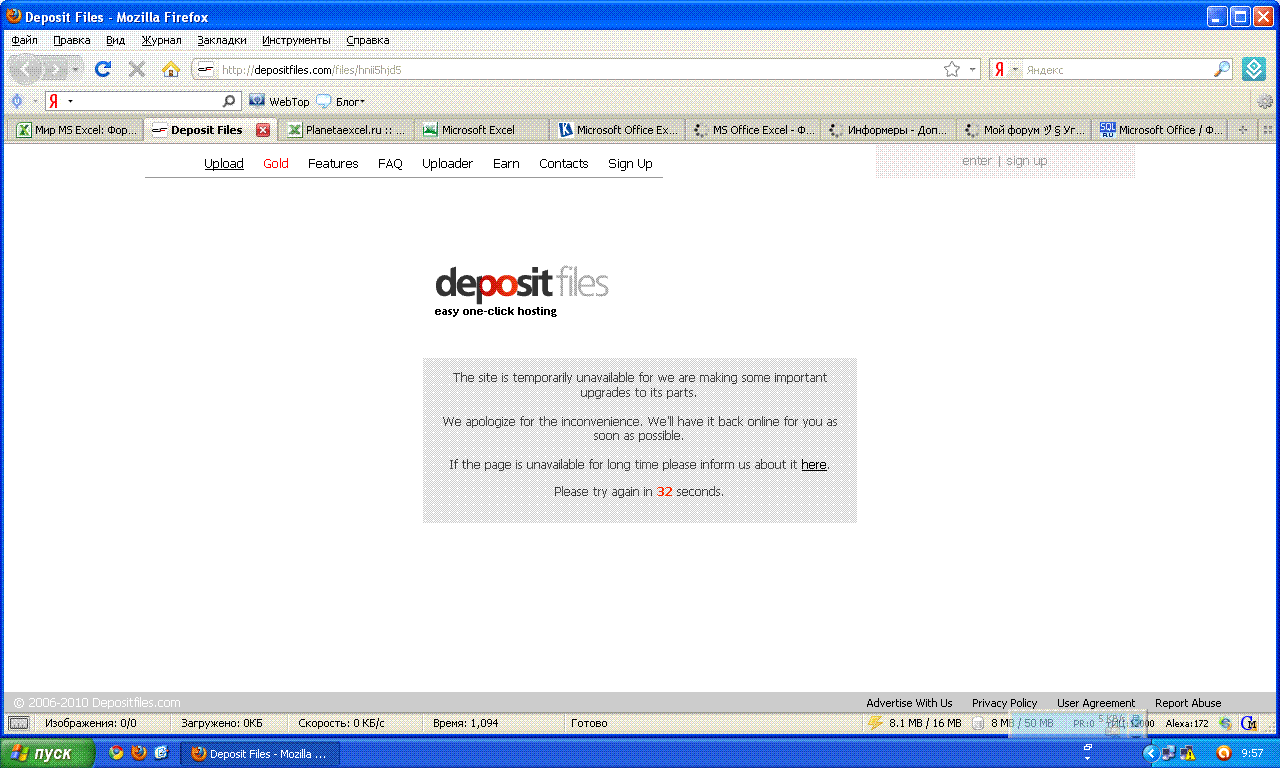The width and height of the screenshot is (1280, 768).
Task: Open the Privacy Policy footer link
Action: pyautogui.click(x=1004, y=703)
